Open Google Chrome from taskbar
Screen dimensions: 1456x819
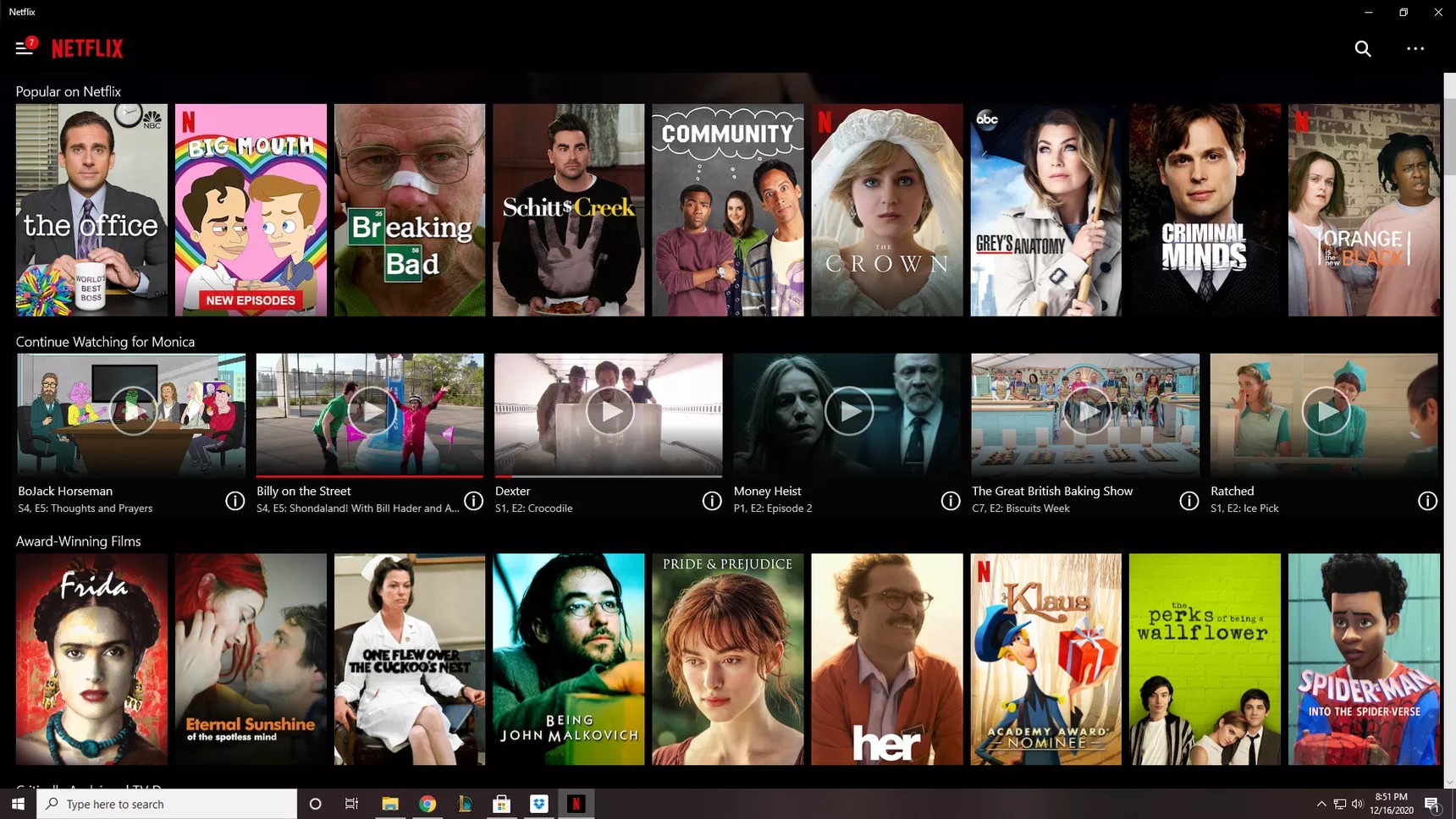tap(427, 804)
